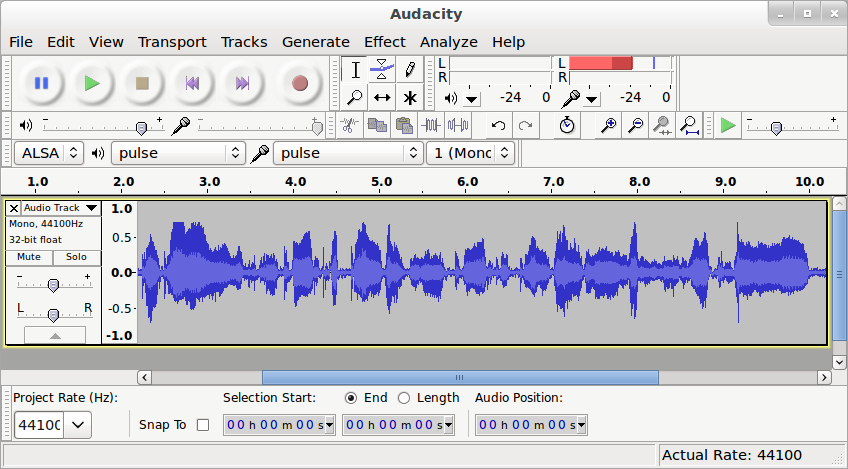Select the End radio button

350,398
